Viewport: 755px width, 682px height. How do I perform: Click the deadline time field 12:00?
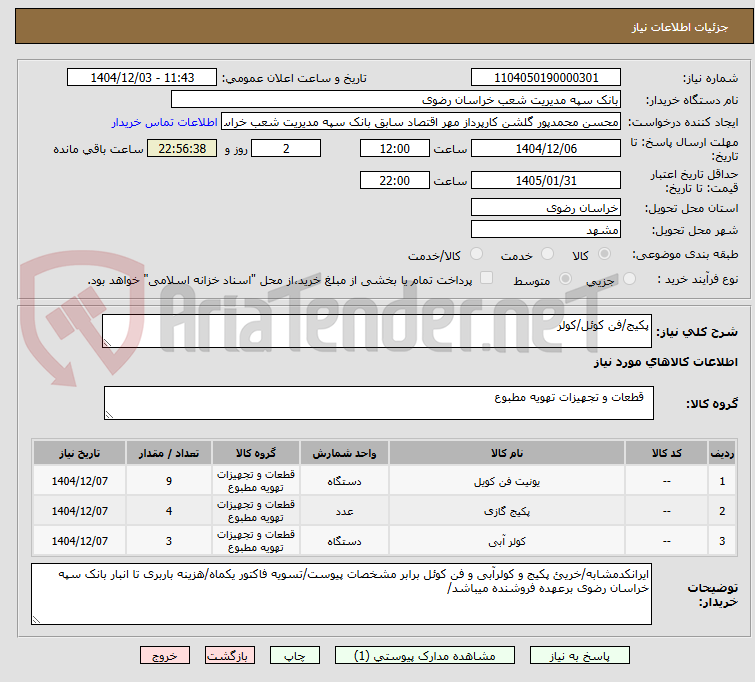pyautogui.click(x=395, y=148)
